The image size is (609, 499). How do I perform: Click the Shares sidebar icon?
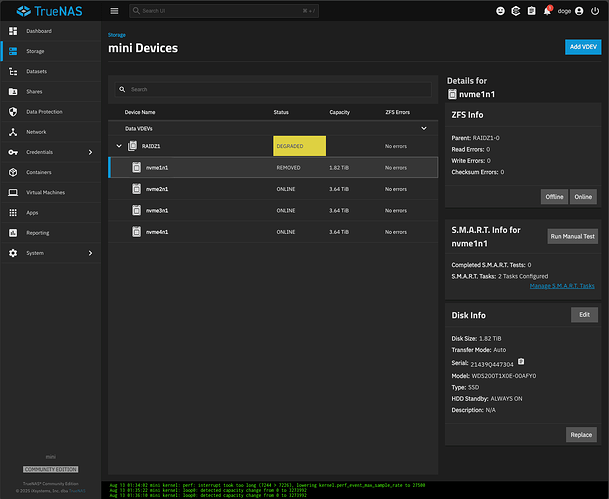click(13, 92)
